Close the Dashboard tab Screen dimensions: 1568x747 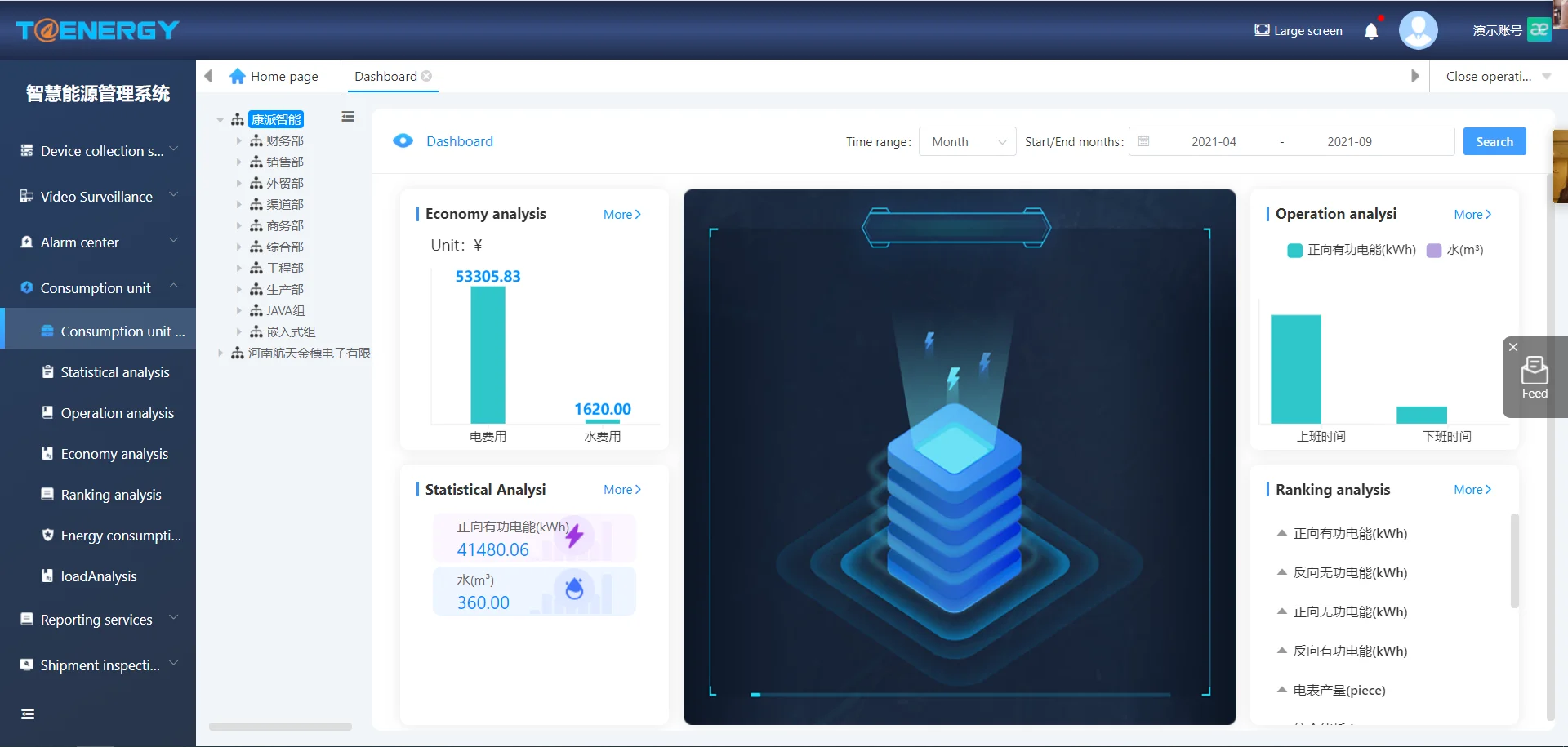(x=426, y=76)
